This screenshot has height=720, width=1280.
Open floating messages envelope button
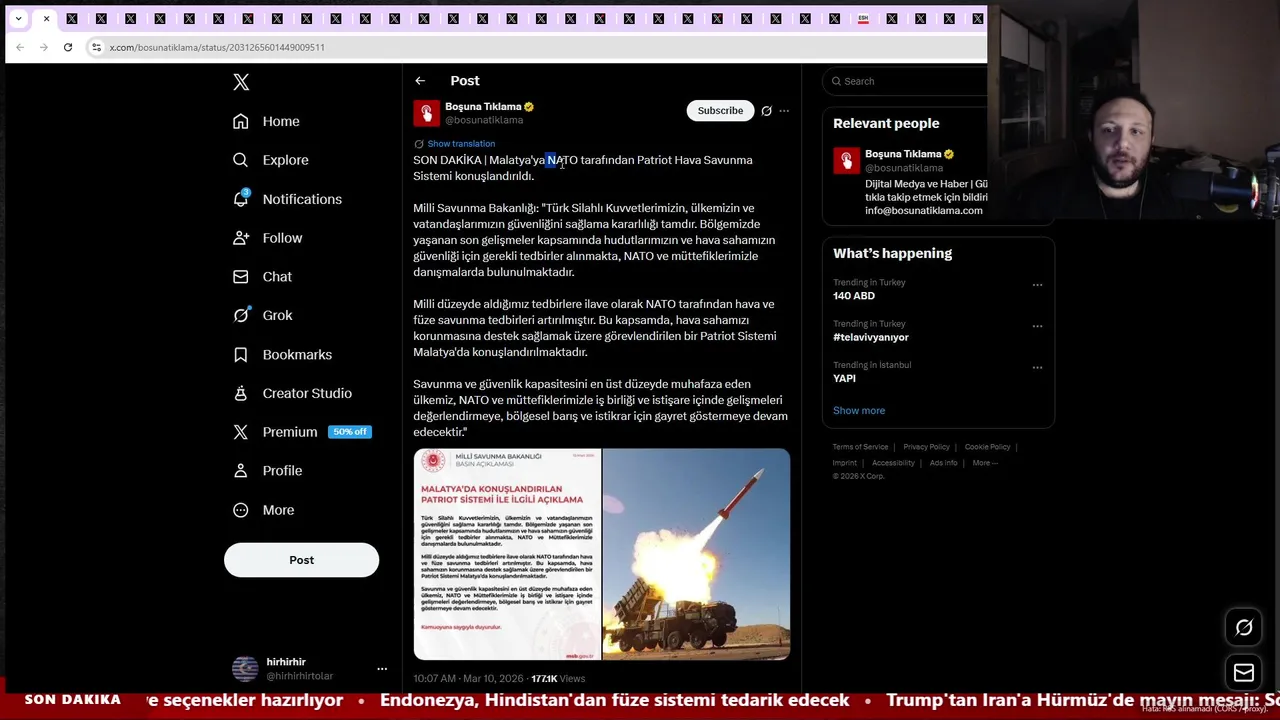tap(1244, 673)
